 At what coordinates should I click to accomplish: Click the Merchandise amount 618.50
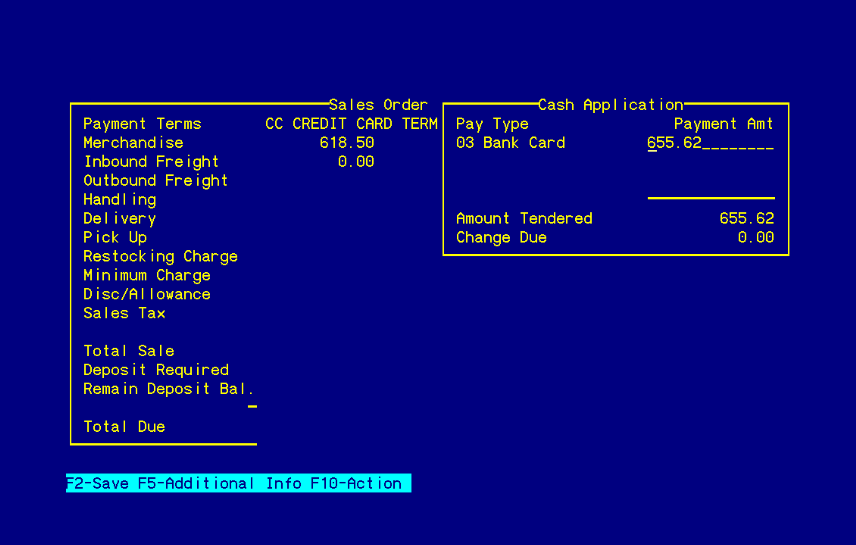[x=347, y=143]
